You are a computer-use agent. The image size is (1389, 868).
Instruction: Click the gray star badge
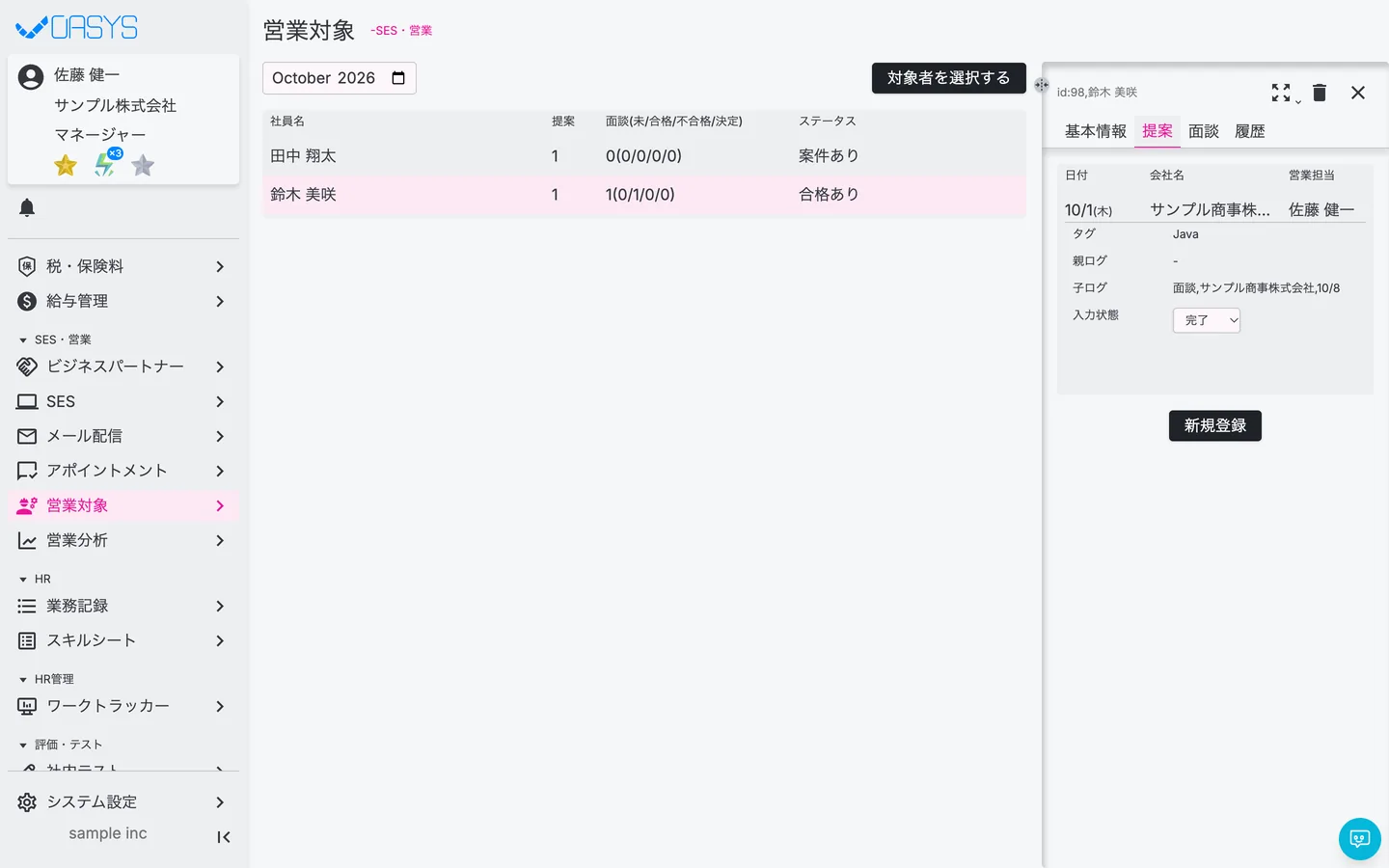[143, 165]
